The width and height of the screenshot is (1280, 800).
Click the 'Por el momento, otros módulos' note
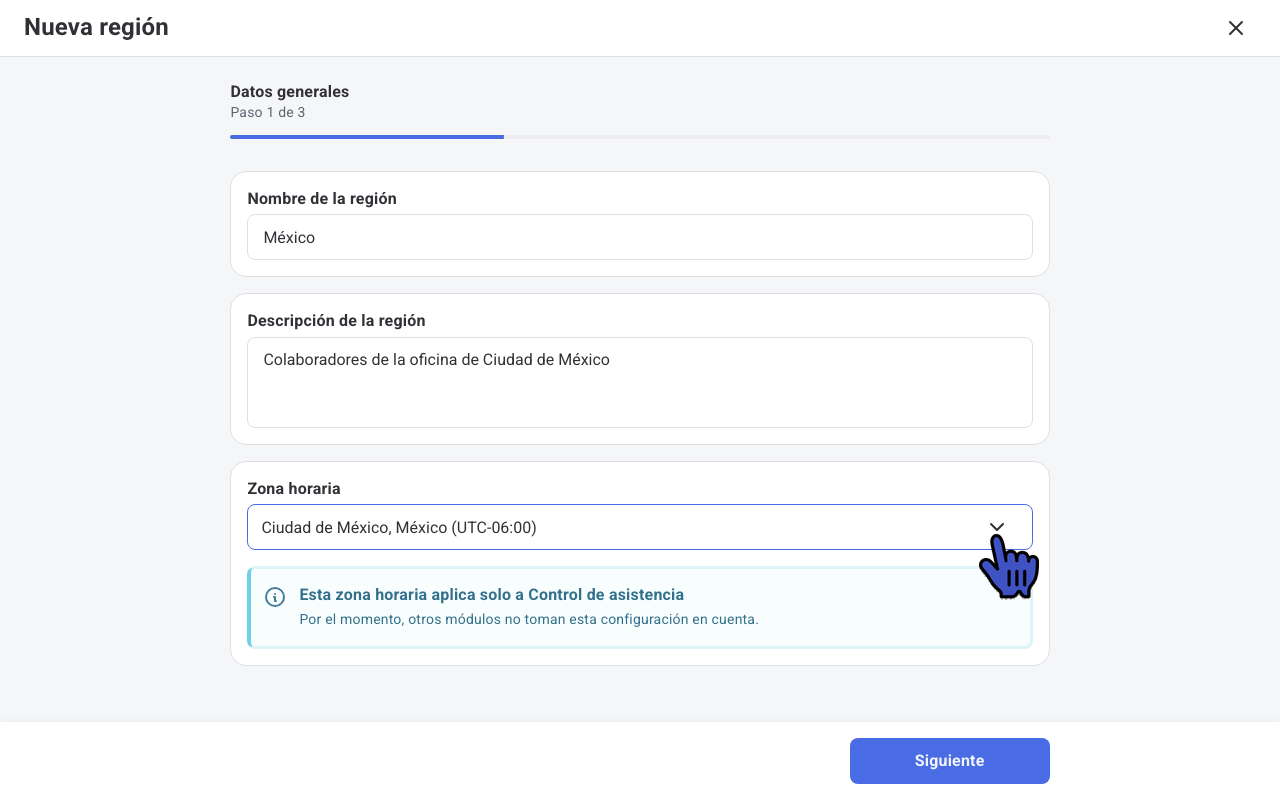pyautogui.click(x=529, y=619)
